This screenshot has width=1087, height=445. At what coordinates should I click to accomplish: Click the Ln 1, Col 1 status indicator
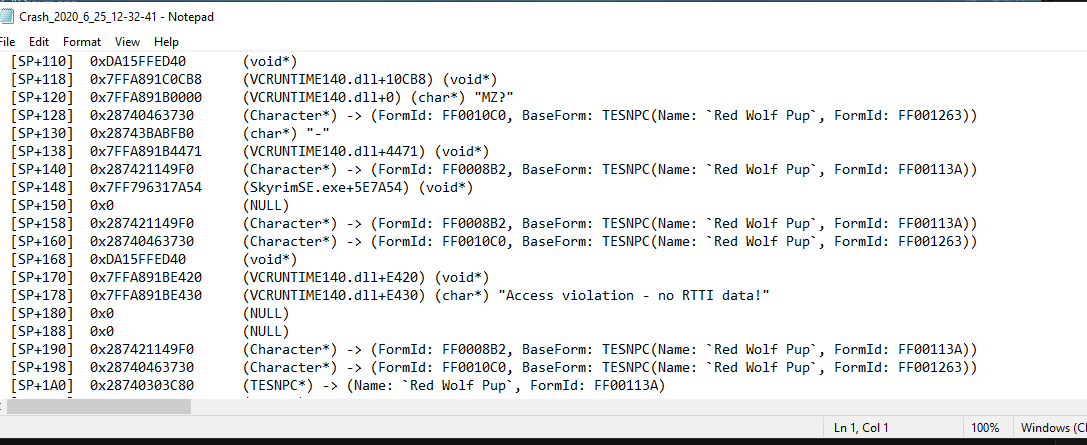[x=861, y=428]
